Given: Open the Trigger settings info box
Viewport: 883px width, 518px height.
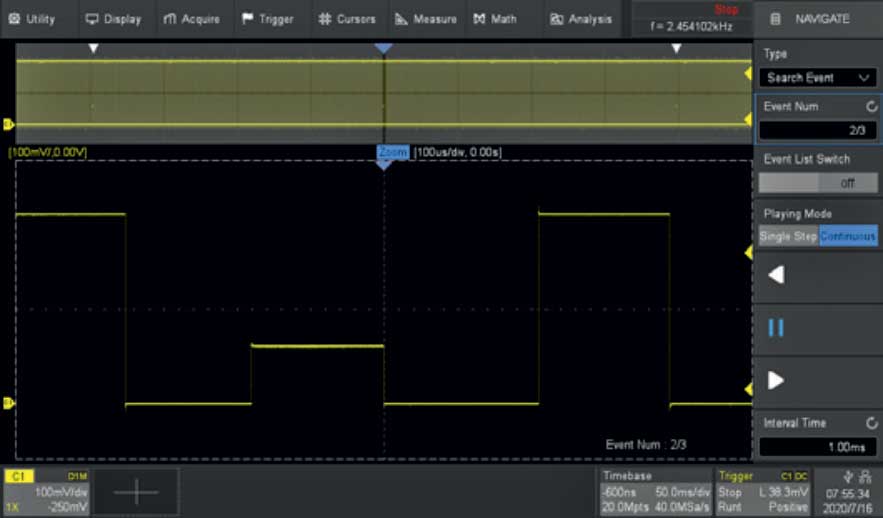Looking at the screenshot, I should coord(763,491).
